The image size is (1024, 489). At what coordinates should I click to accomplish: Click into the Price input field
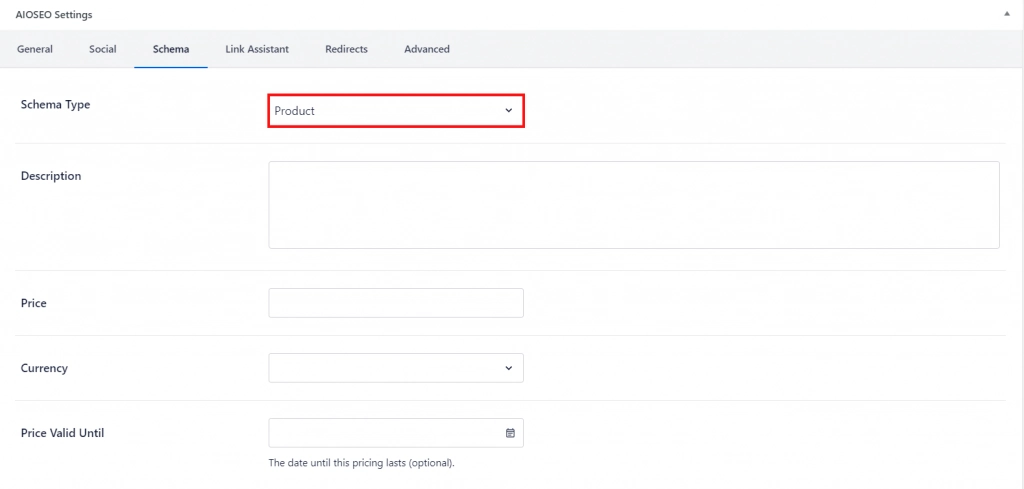click(x=395, y=303)
